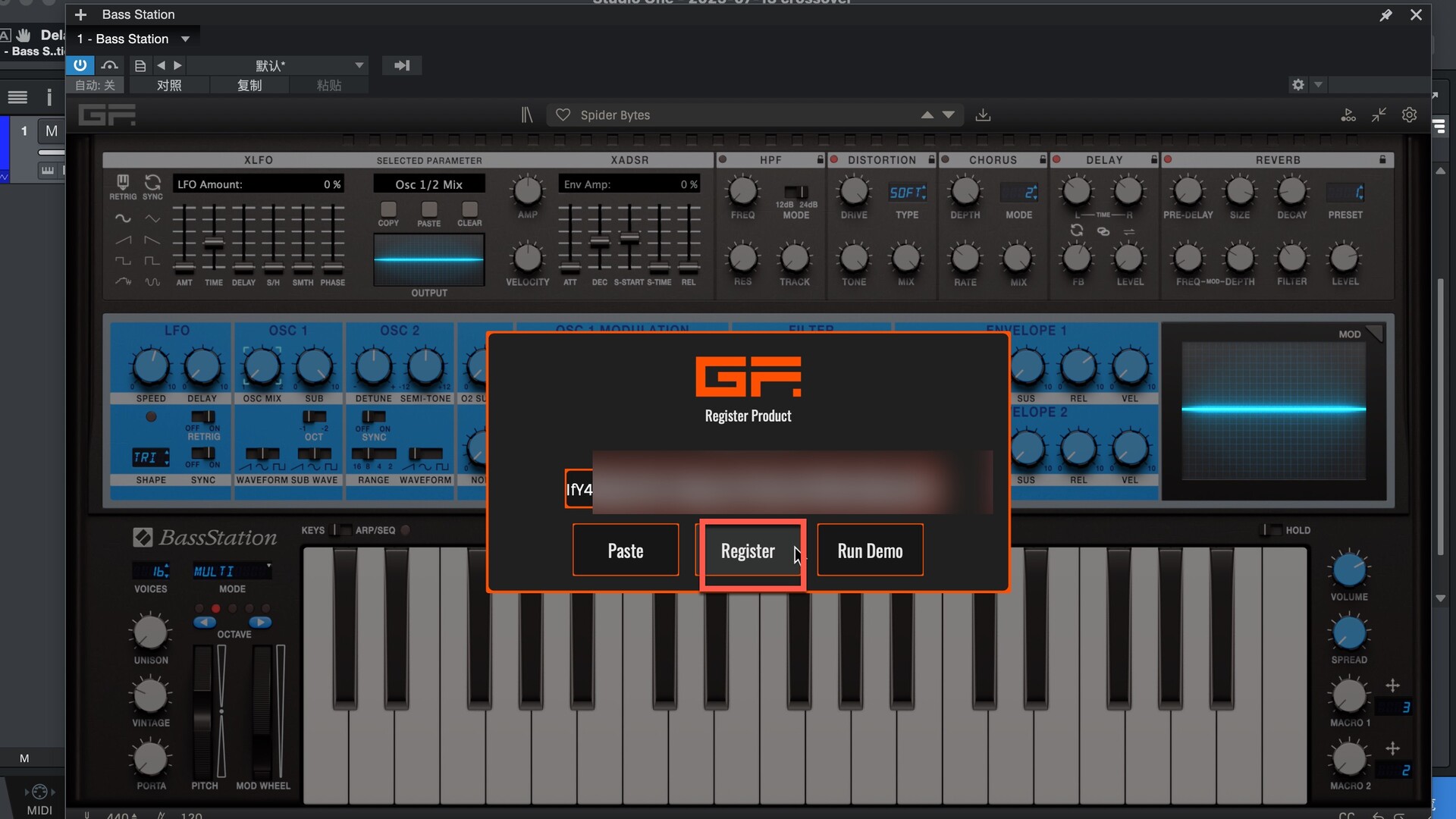This screenshot has height=819, width=1456.
Task: Click the Paste button in Register Product dialog
Action: 626,551
